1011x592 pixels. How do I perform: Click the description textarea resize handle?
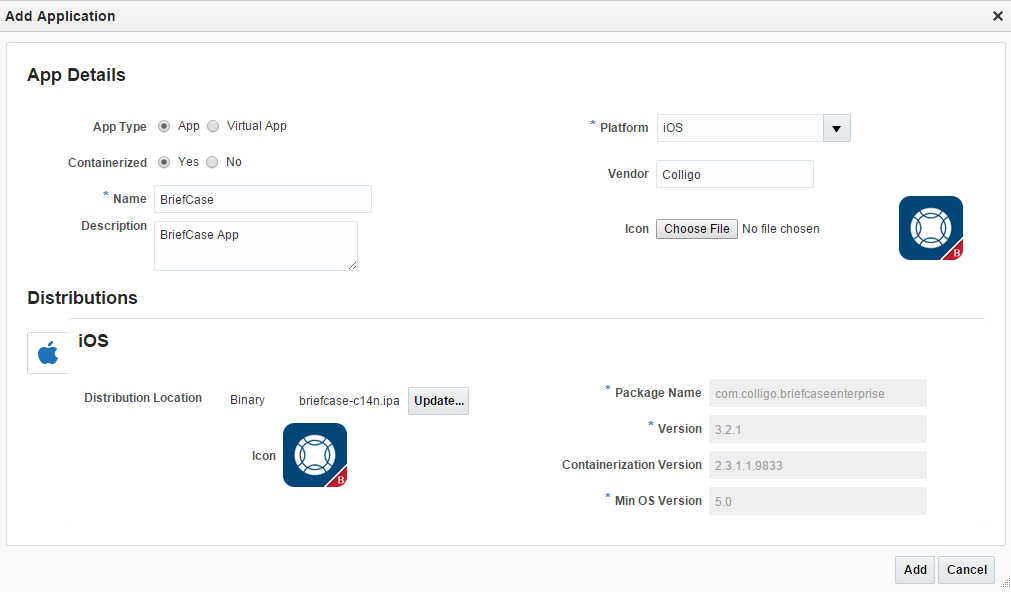coord(353,265)
